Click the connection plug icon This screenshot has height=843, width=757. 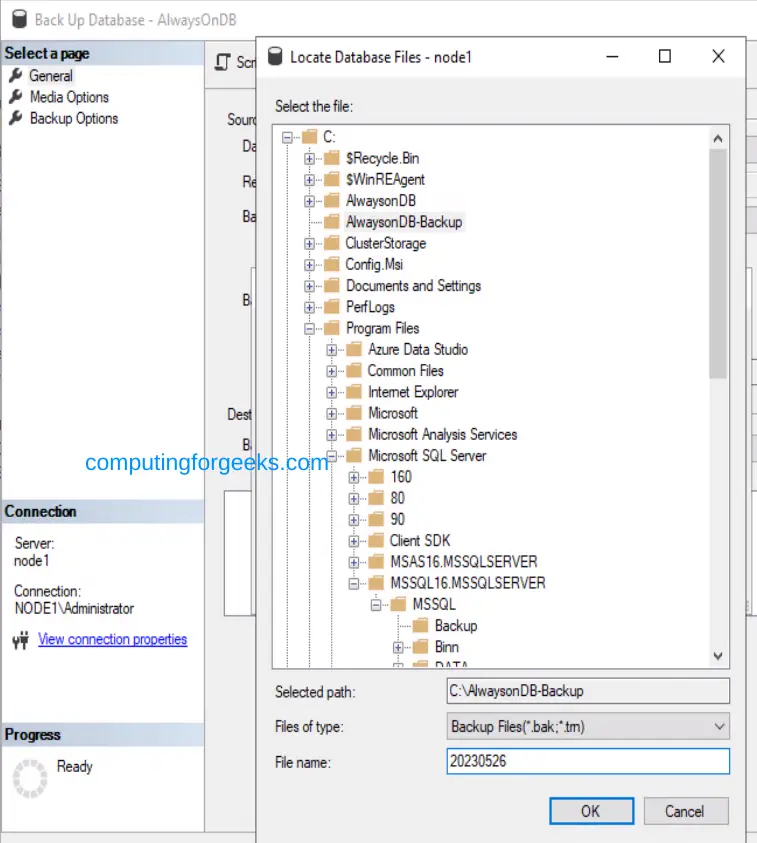pyautogui.click(x=21, y=640)
